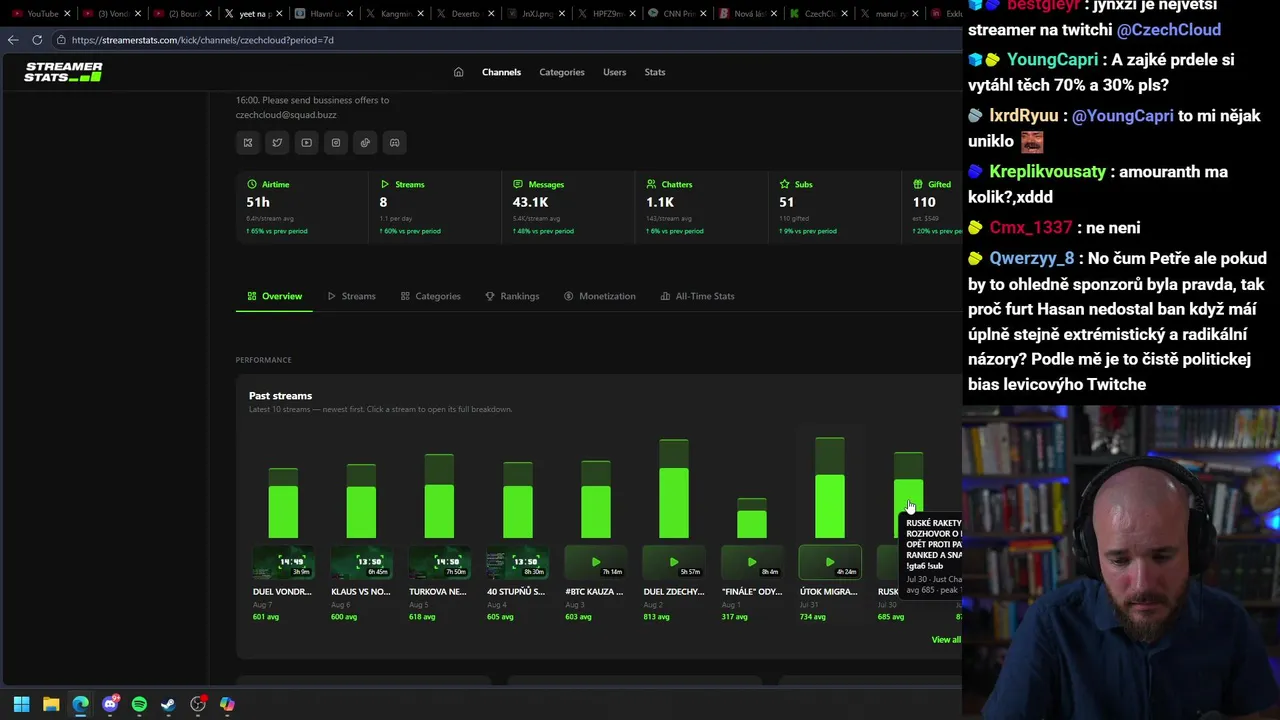Viewport: 1280px width, 720px height.
Task: Click the Aug 2 stream viewership bar
Action: point(673,489)
